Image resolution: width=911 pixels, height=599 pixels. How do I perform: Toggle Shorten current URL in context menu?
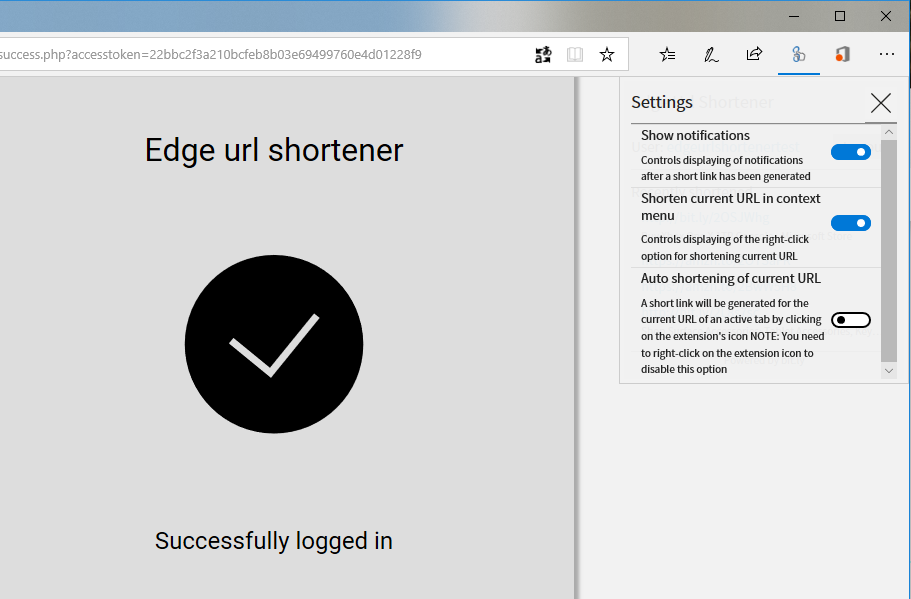(x=851, y=223)
